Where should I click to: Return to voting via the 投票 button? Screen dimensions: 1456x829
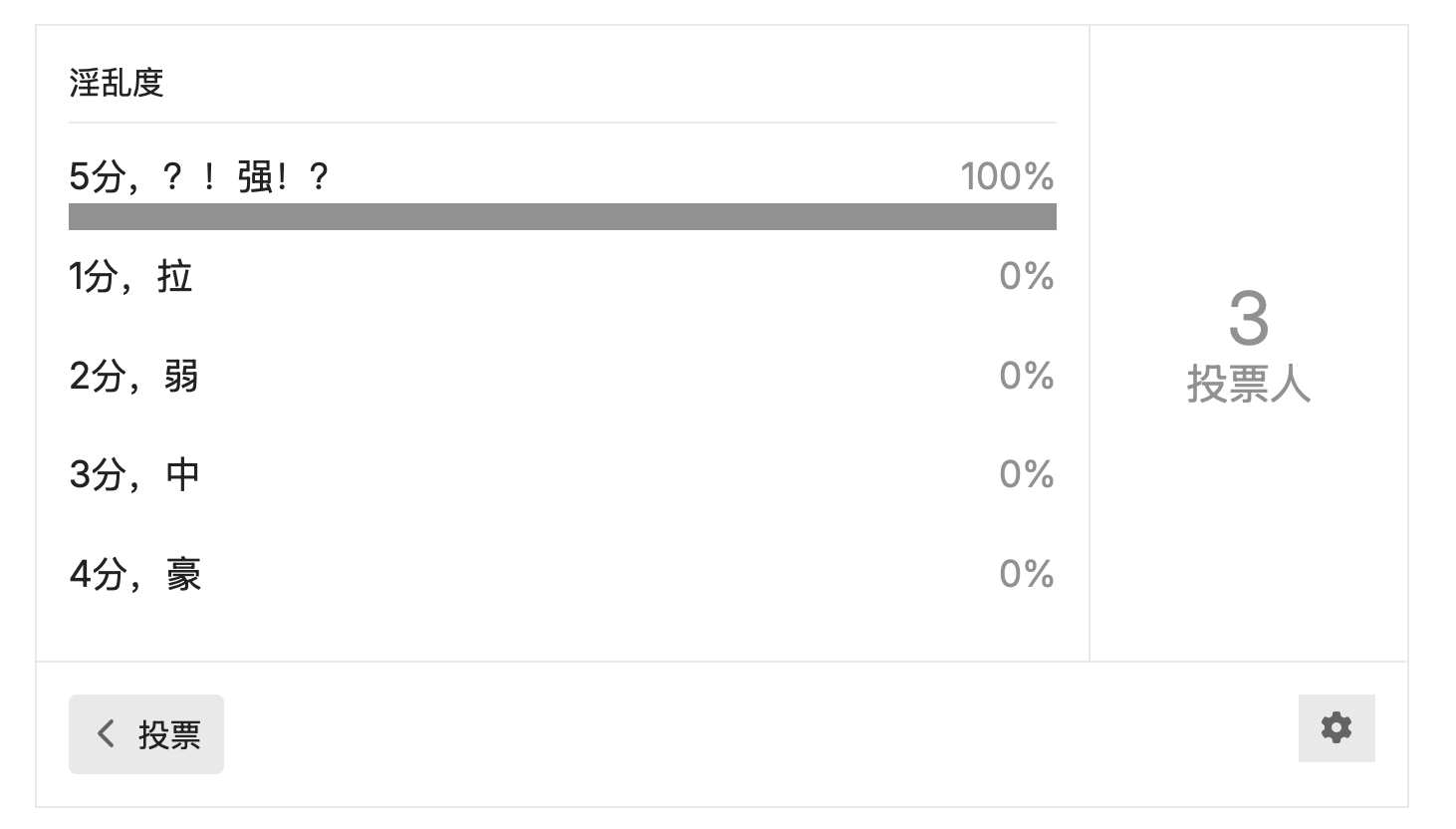(146, 734)
